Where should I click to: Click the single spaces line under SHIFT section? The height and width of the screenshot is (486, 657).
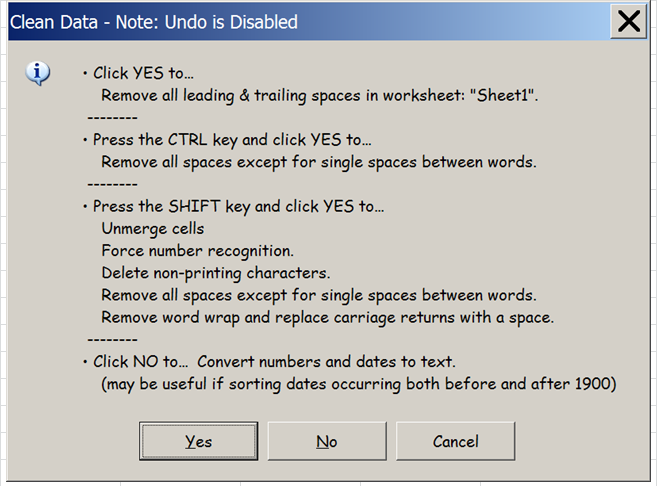[x=319, y=295]
